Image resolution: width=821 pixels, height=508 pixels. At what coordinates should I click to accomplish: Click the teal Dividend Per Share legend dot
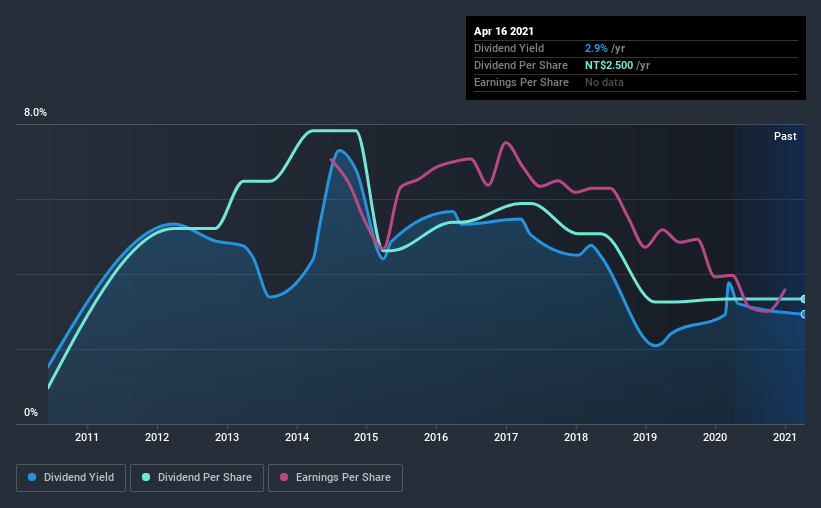point(146,477)
